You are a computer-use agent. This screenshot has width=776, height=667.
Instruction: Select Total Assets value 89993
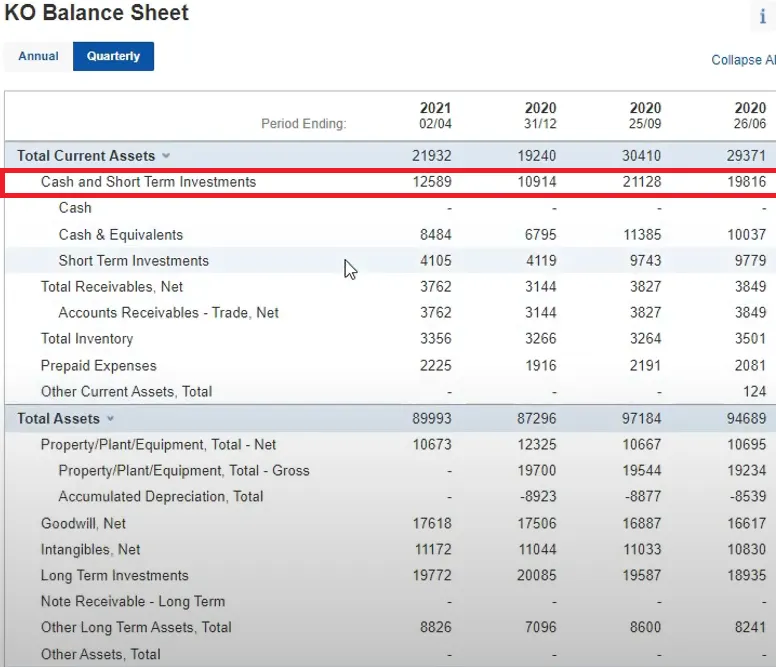(432, 419)
